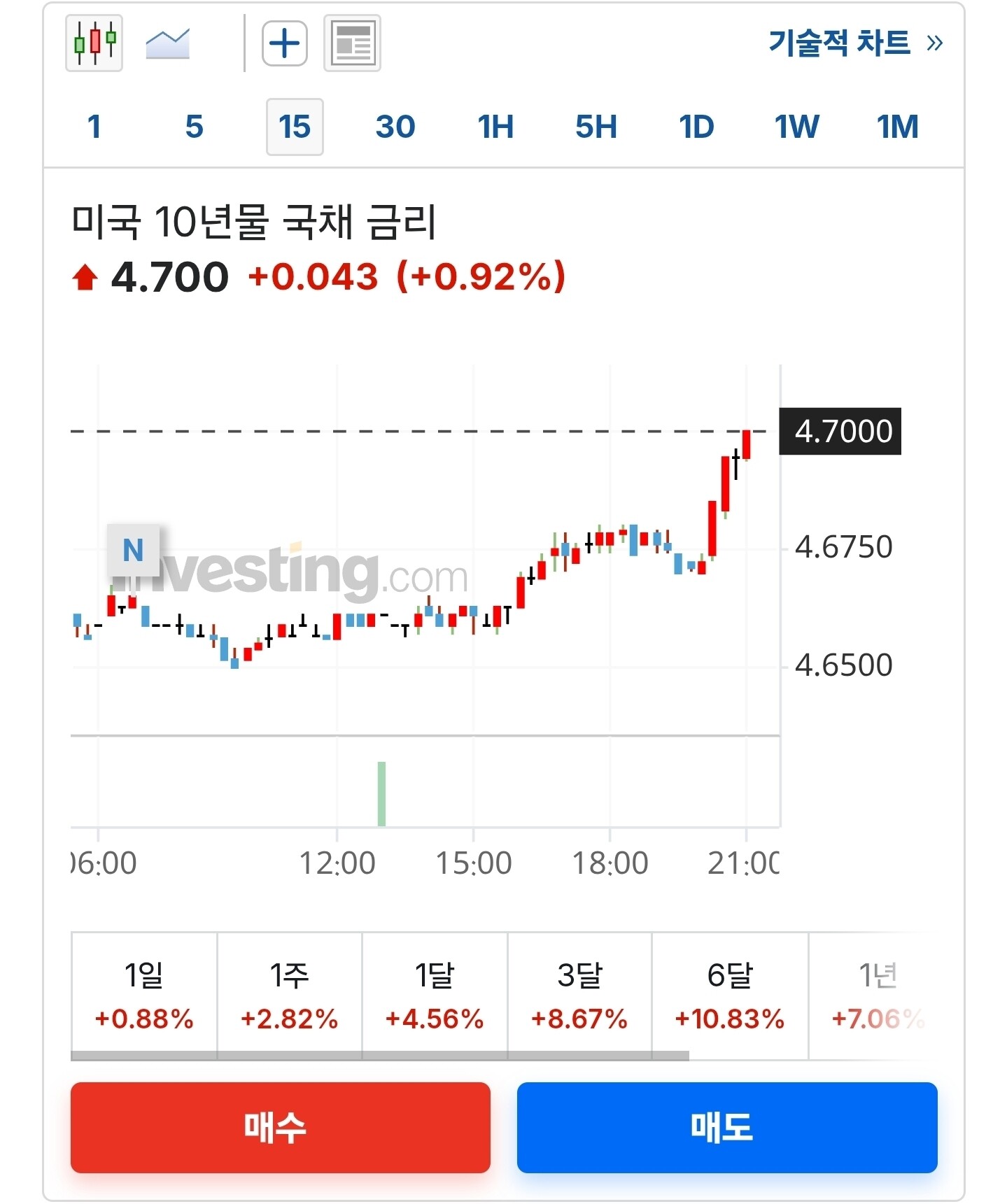The image size is (1007, 1204).
Task: Switch to the area line chart icon
Action: click(167, 43)
